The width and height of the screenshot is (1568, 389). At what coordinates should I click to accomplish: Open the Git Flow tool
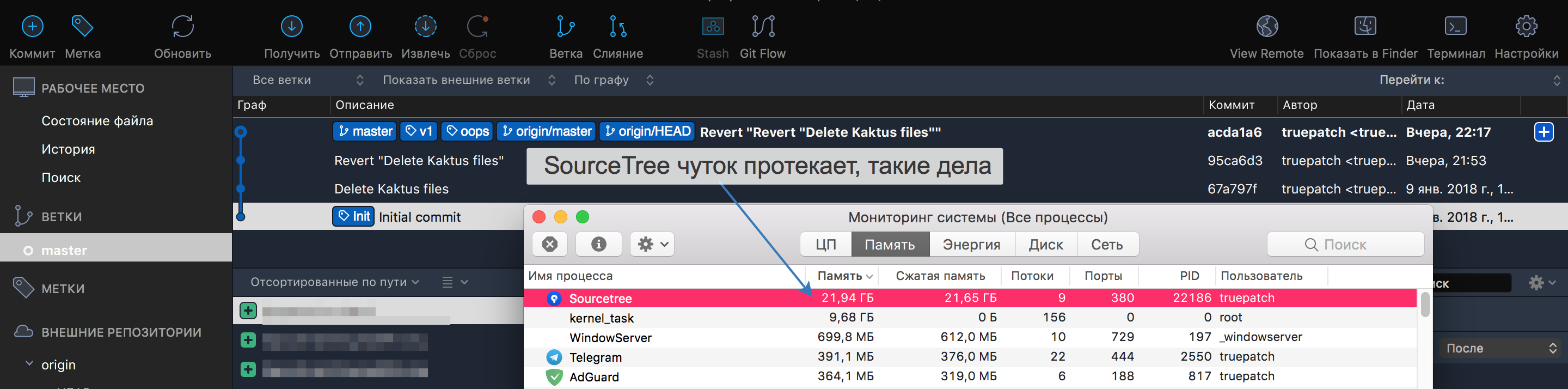[763, 26]
